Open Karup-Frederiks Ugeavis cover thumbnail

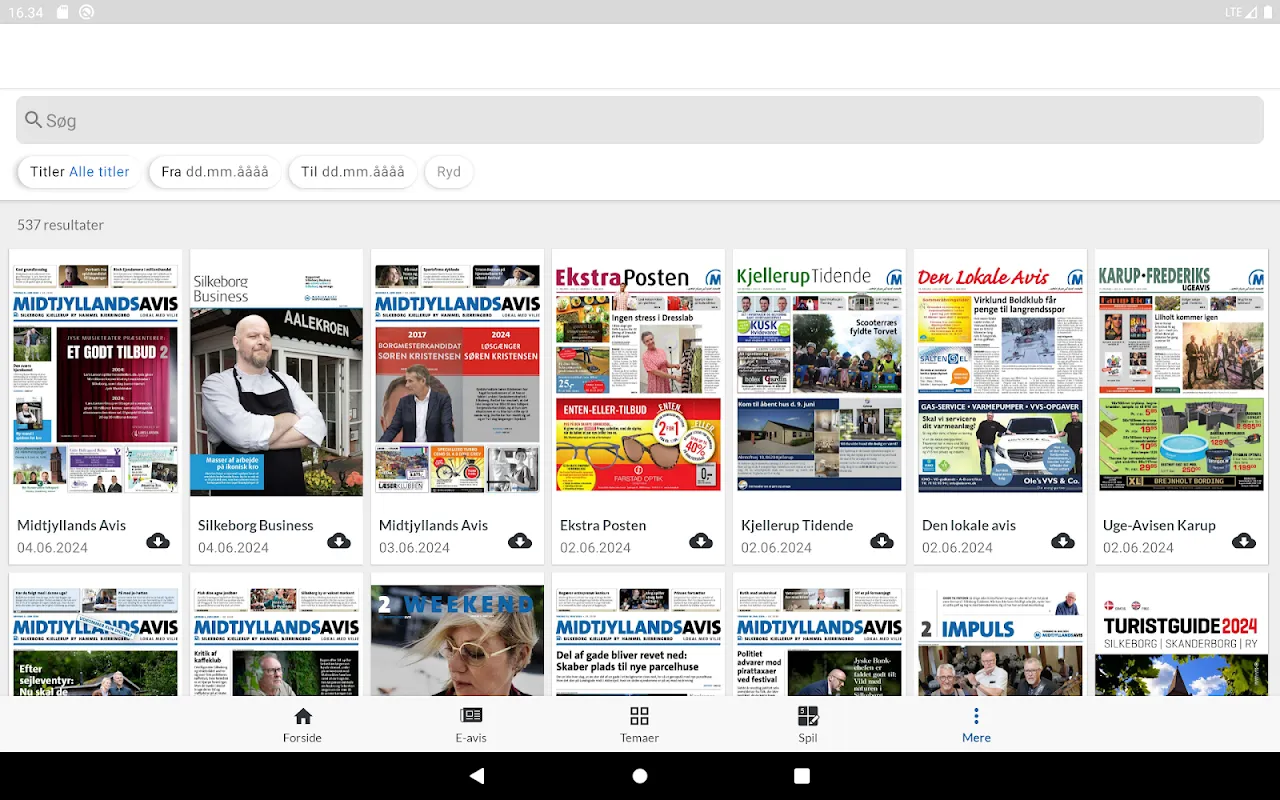tap(1181, 379)
